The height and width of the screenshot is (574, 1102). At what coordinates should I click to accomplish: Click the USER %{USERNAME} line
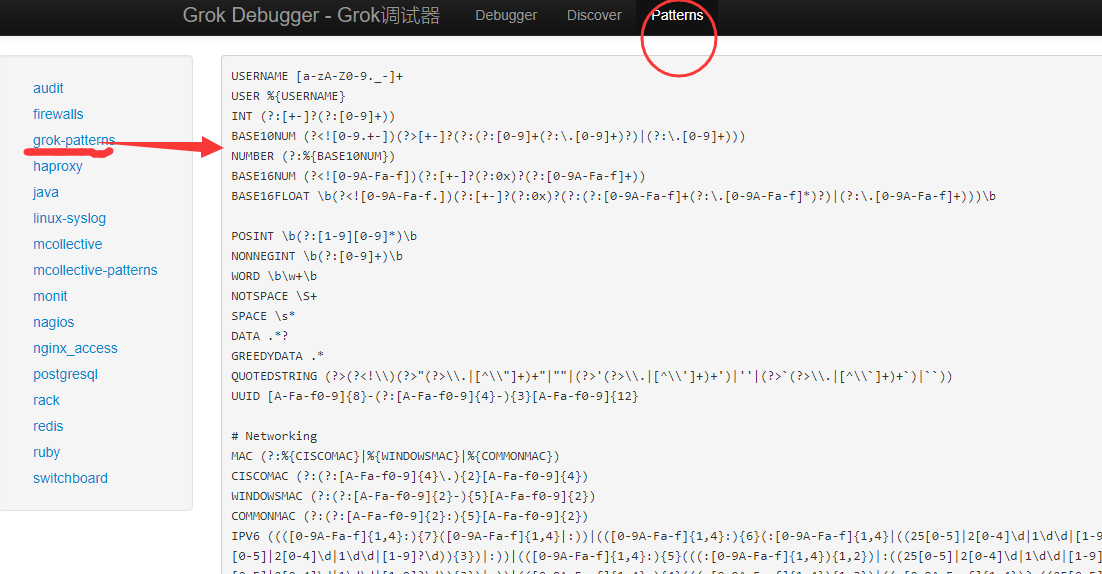click(288, 96)
